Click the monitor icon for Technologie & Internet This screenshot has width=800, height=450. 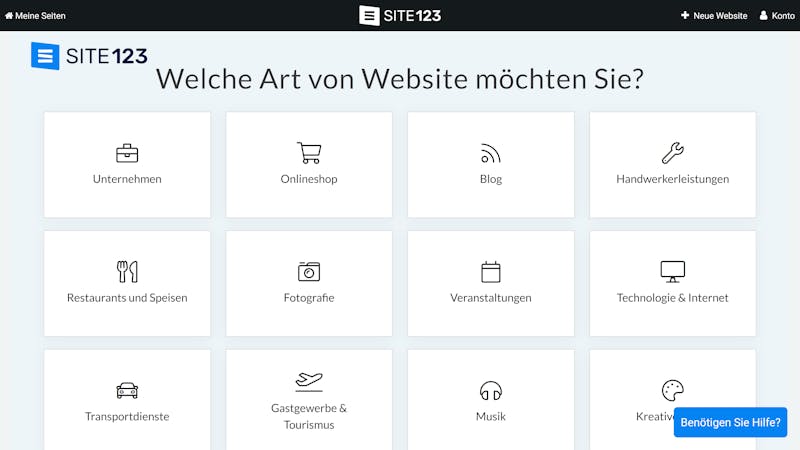[672, 271]
